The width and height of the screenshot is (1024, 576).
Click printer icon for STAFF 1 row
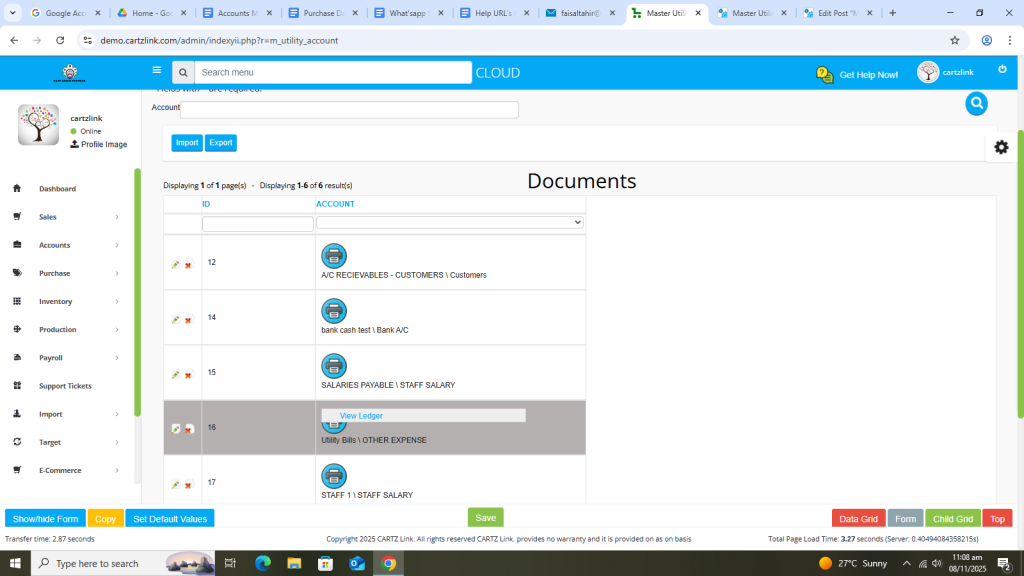point(333,476)
